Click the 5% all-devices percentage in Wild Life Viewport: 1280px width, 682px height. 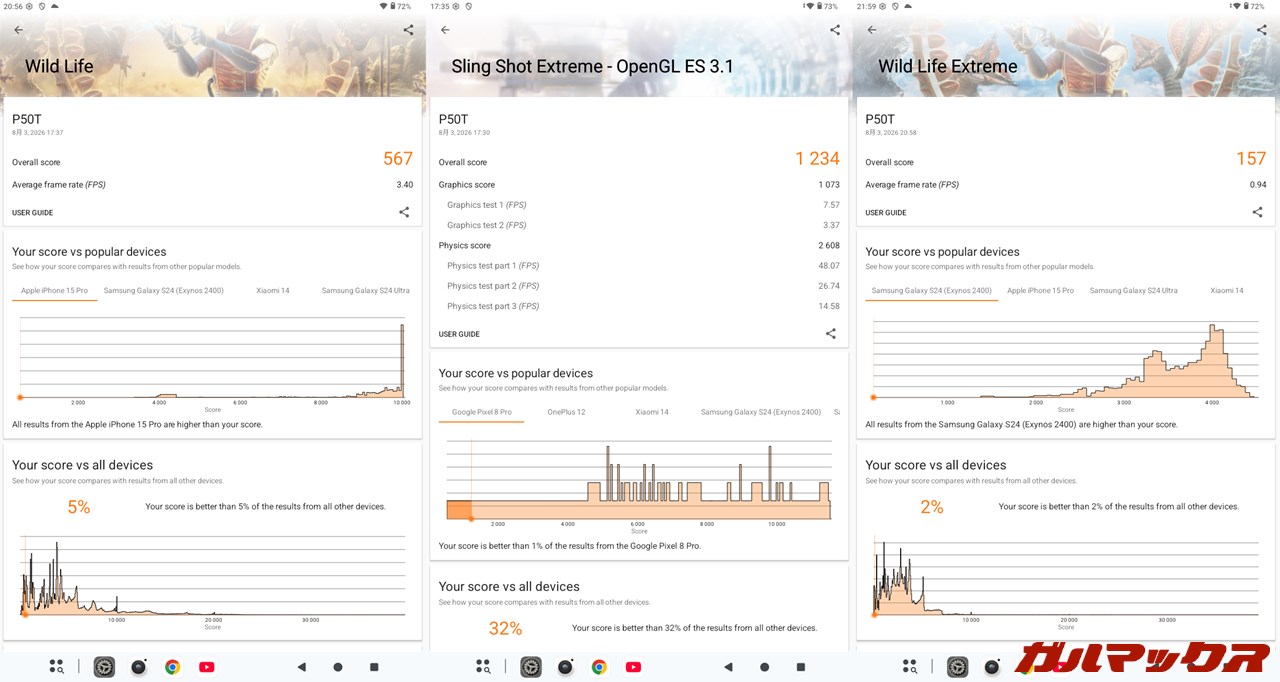click(79, 507)
